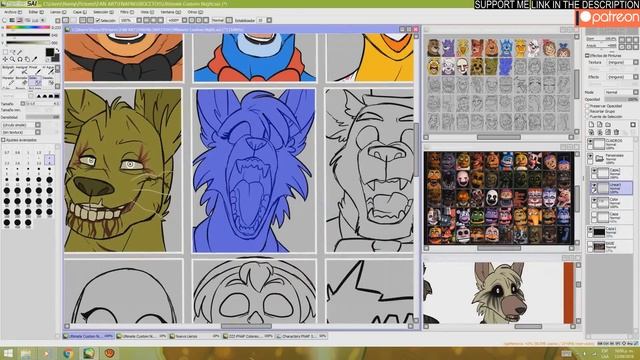Select the hand pan tool
The height and width of the screenshot is (360, 640).
click(27, 59)
